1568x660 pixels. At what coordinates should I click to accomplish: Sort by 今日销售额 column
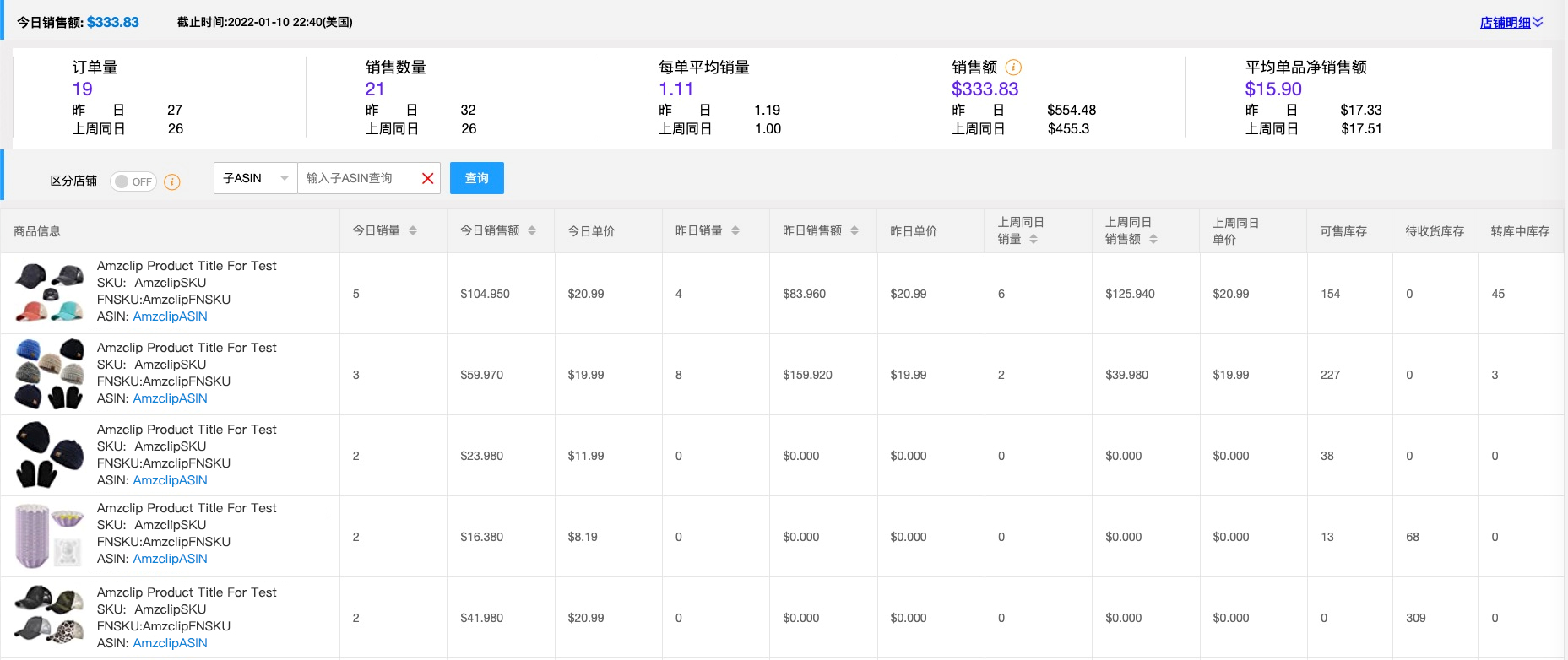(532, 230)
